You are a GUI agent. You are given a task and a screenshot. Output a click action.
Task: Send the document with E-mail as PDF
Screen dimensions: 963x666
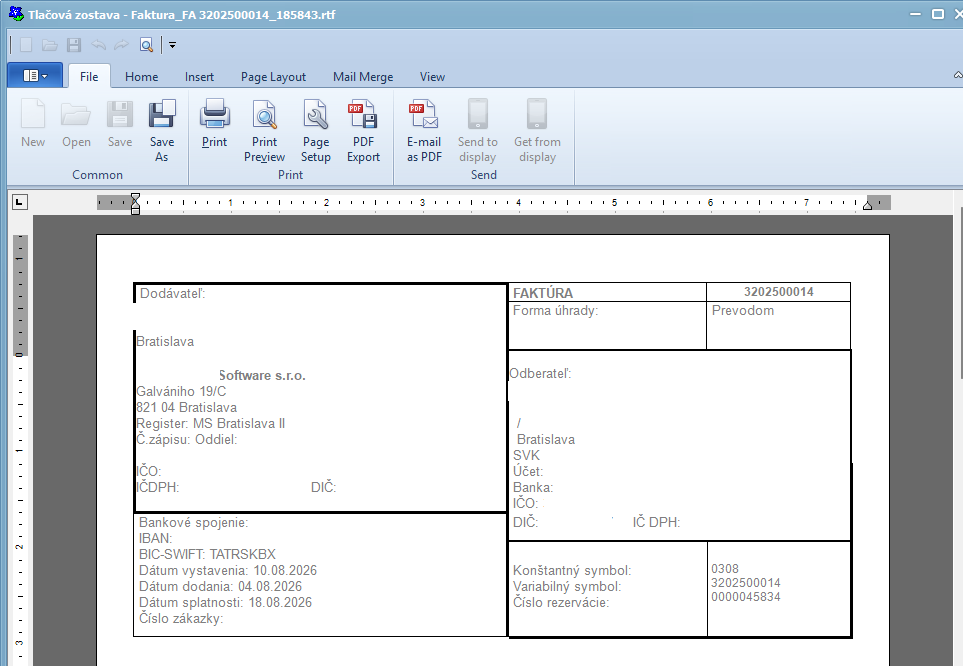point(424,131)
